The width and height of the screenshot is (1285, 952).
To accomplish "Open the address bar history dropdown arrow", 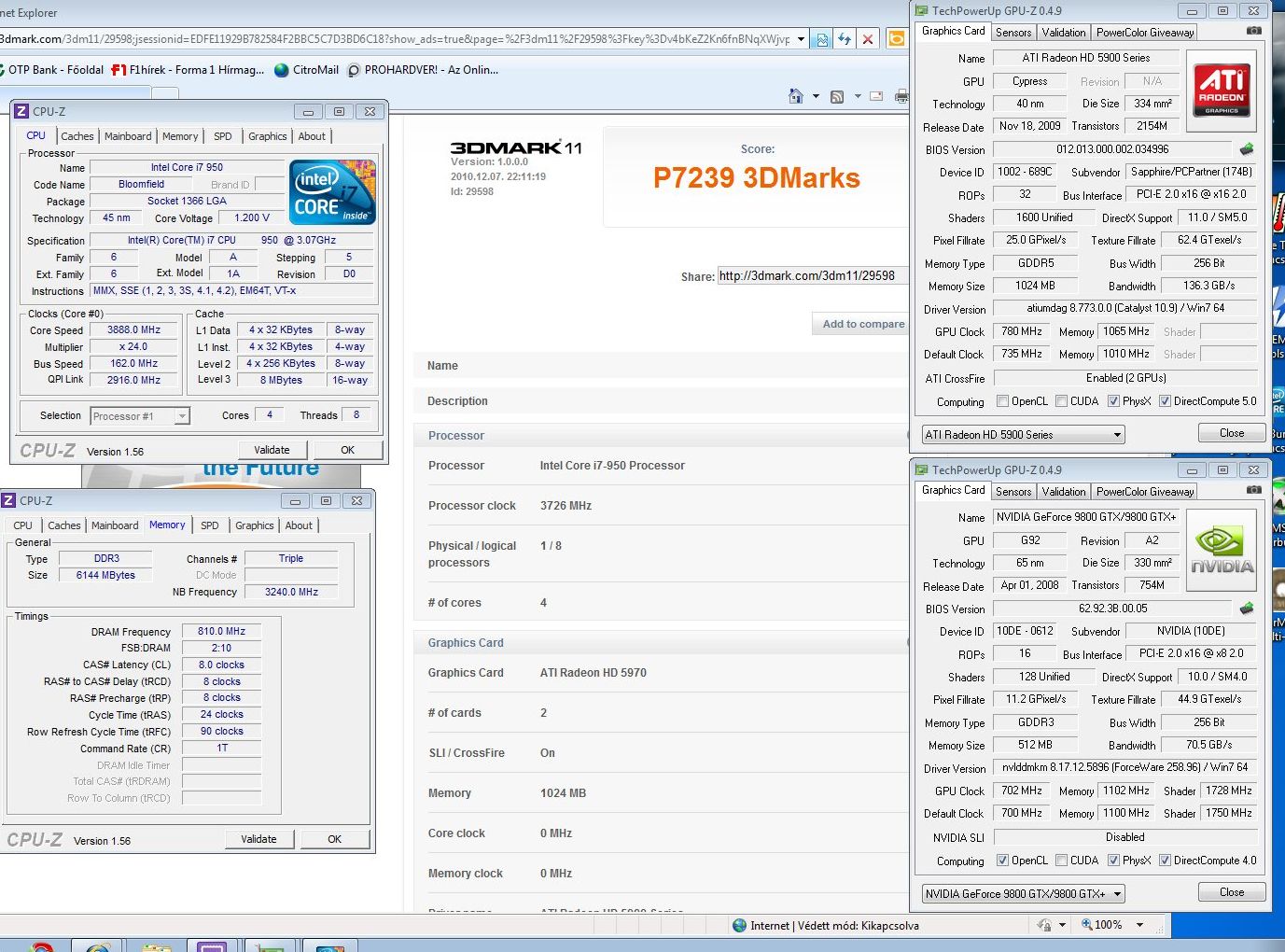I will [x=801, y=39].
